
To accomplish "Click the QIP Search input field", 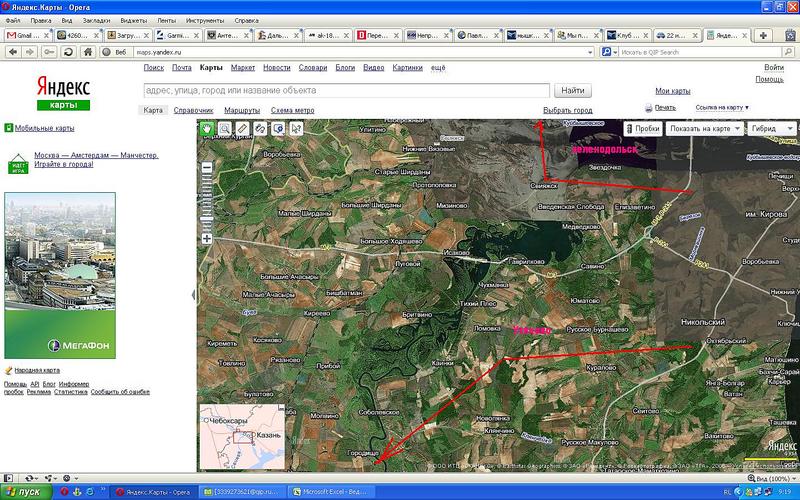I will click(x=701, y=52).
